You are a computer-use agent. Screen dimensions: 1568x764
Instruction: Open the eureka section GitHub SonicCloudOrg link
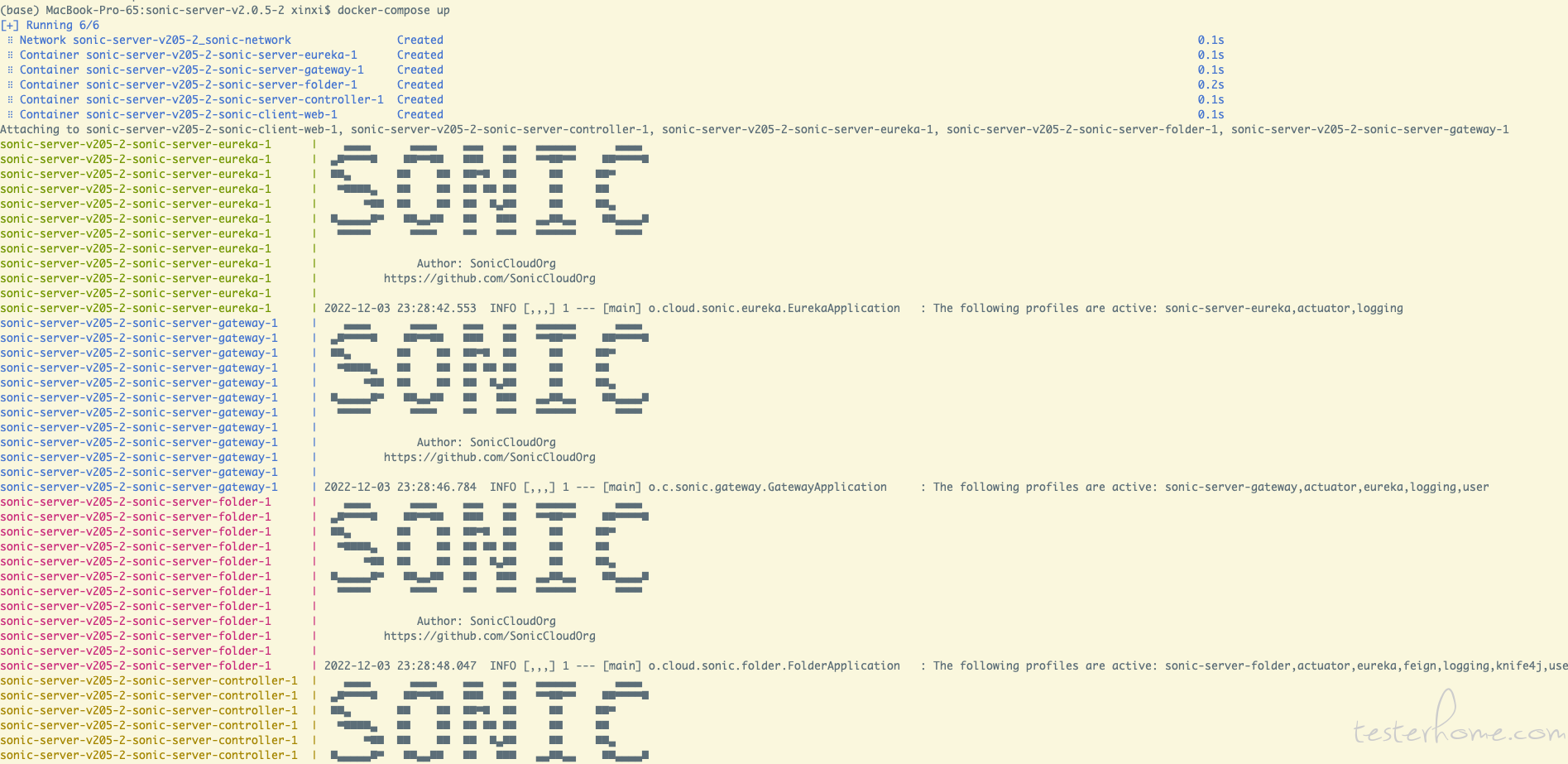(x=490, y=278)
